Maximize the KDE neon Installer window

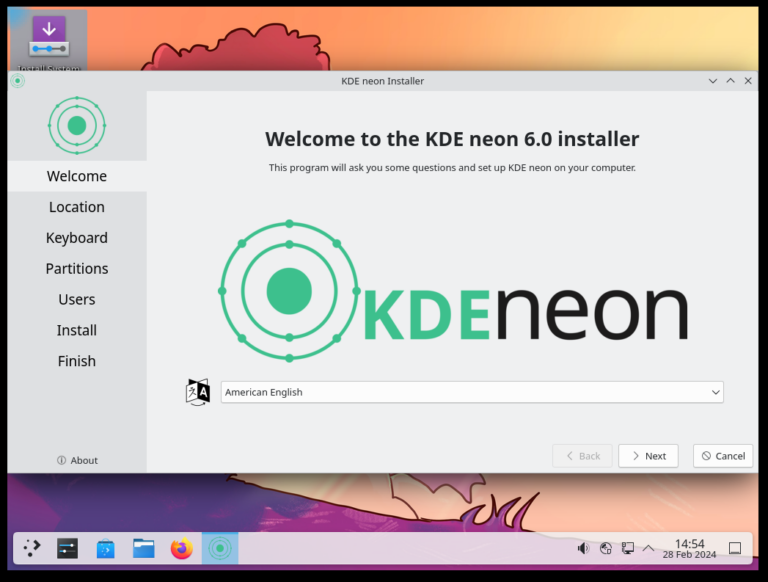tap(730, 81)
